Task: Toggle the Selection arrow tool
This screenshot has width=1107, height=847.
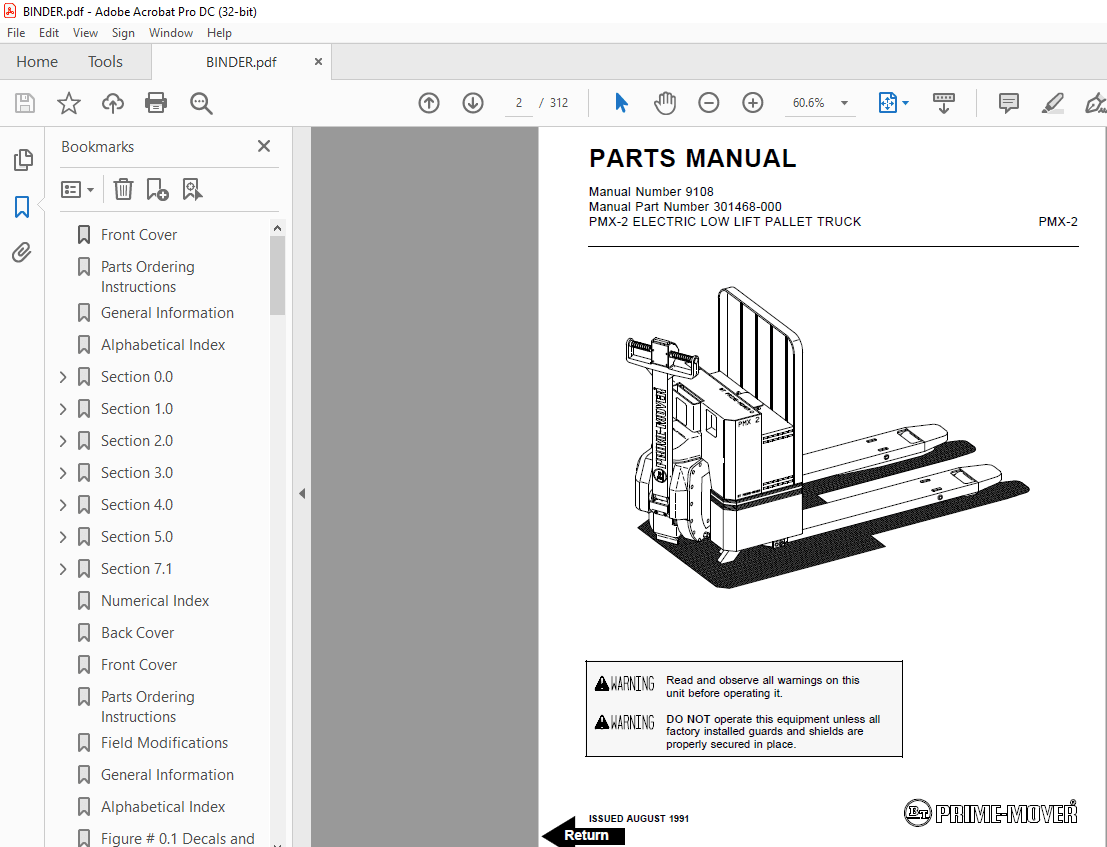Action: point(621,102)
